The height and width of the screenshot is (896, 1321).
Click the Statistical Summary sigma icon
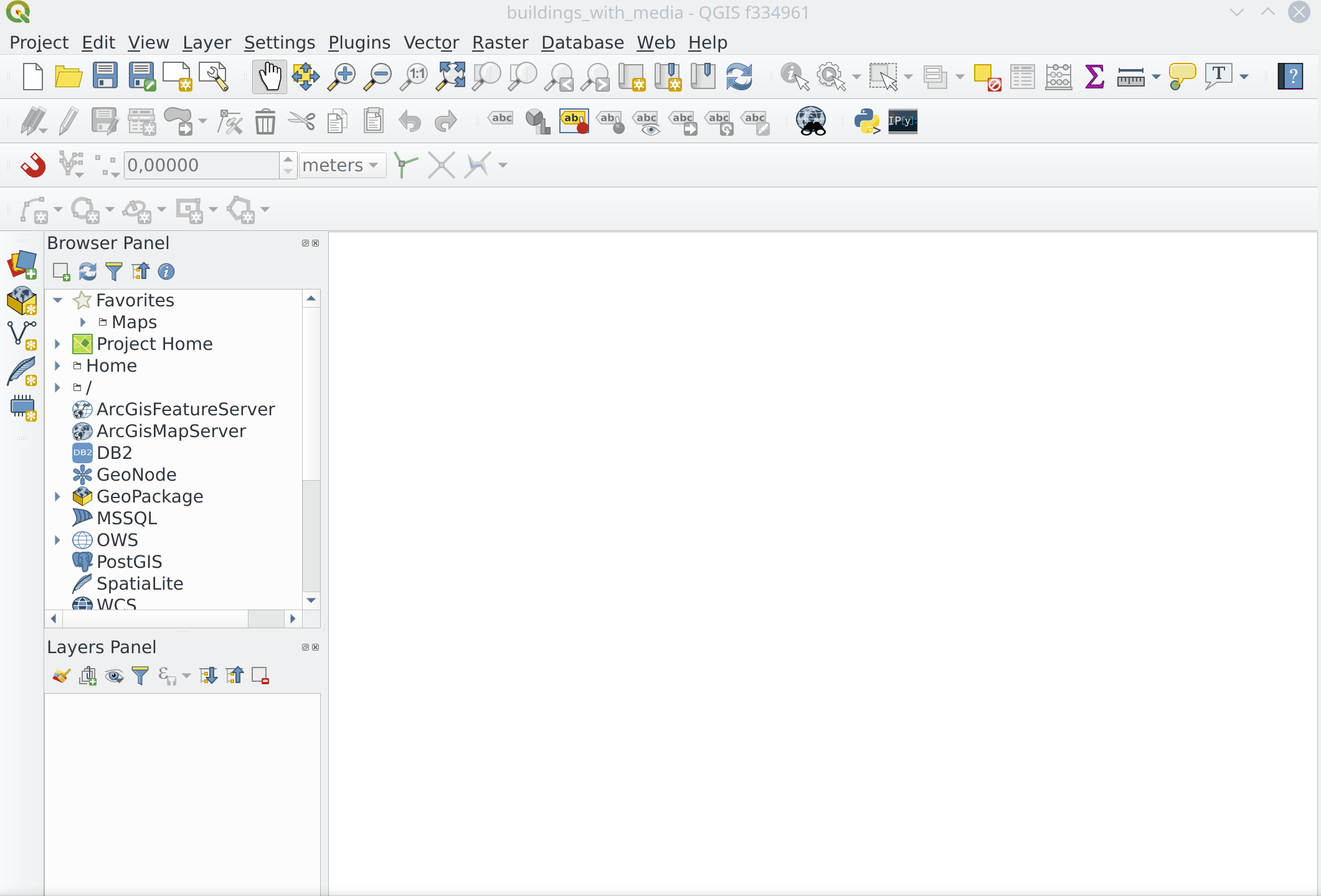tap(1094, 77)
